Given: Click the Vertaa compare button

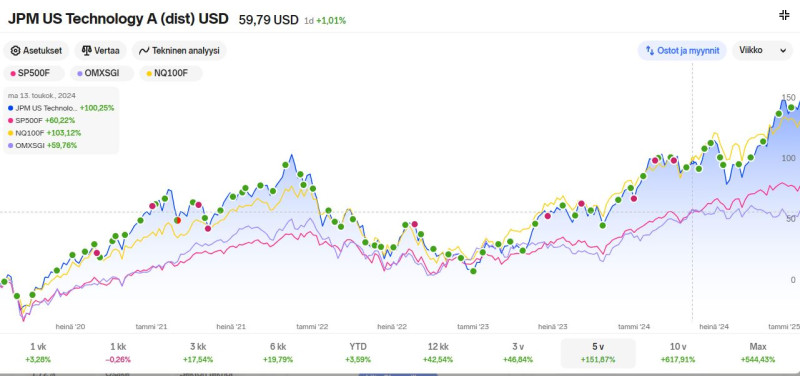Looking at the screenshot, I should pyautogui.click(x=101, y=51).
